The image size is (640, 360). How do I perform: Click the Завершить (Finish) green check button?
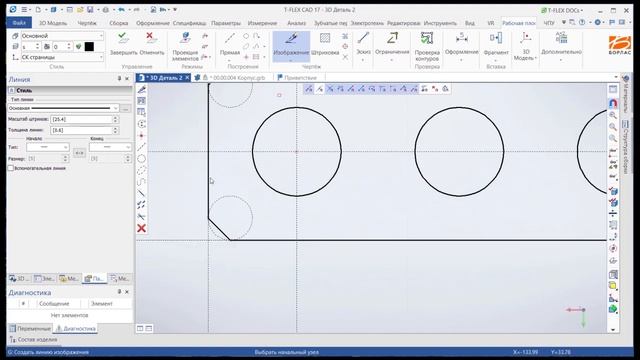tap(123, 44)
